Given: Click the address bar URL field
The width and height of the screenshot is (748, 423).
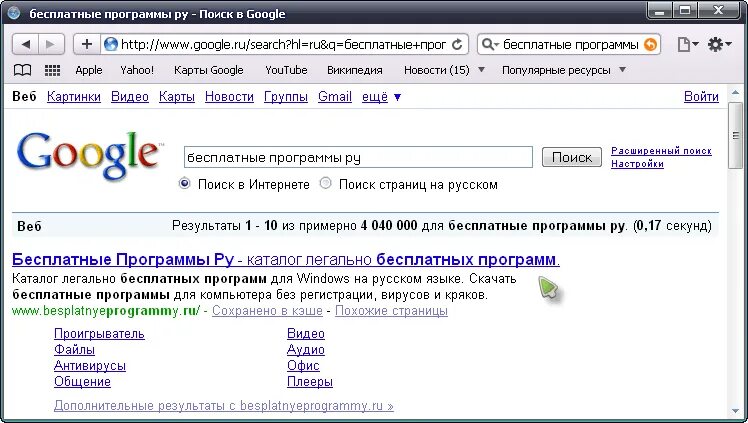Looking at the screenshot, I should (283, 44).
